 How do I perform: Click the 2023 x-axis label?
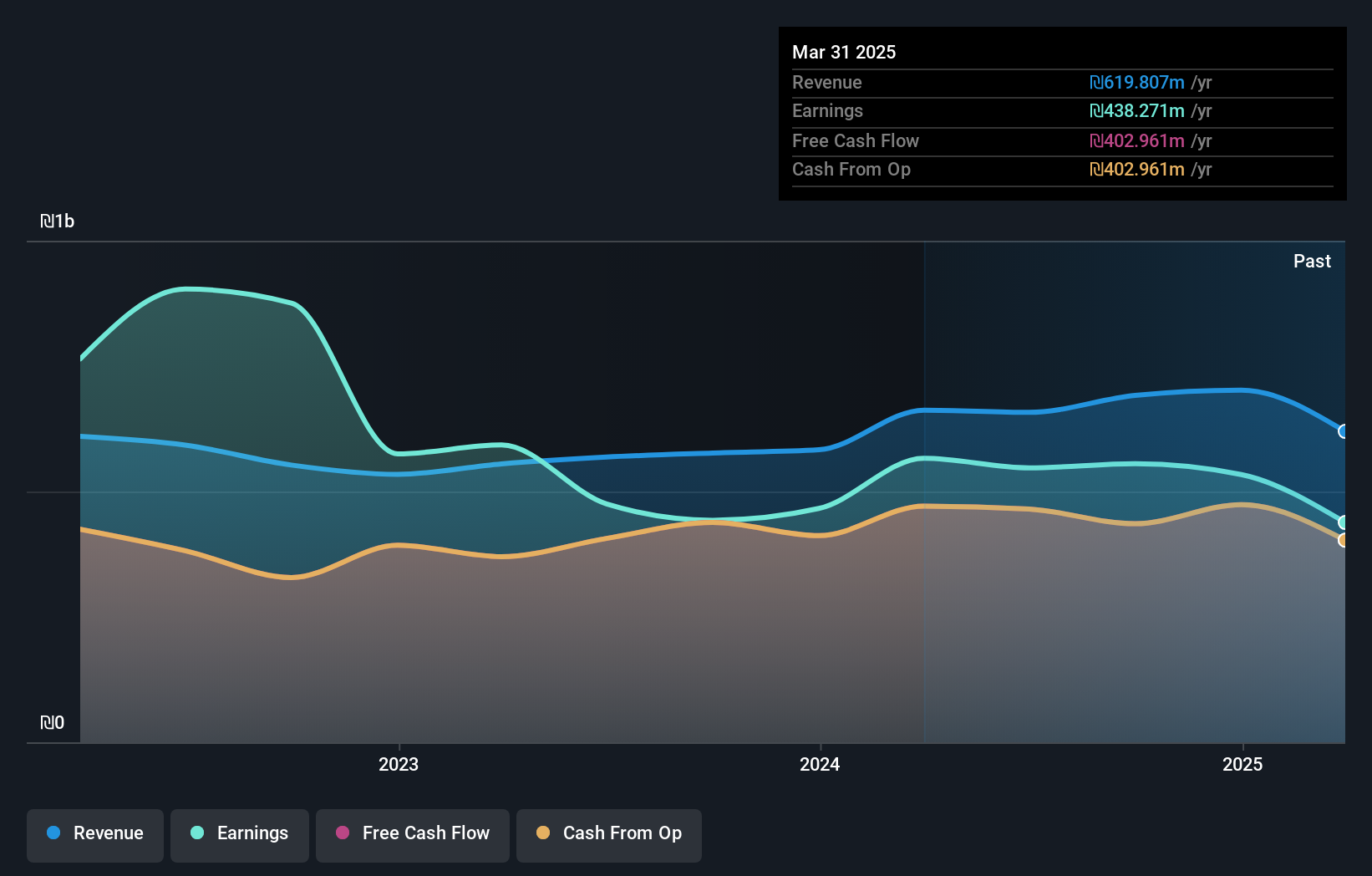click(399, 765)
